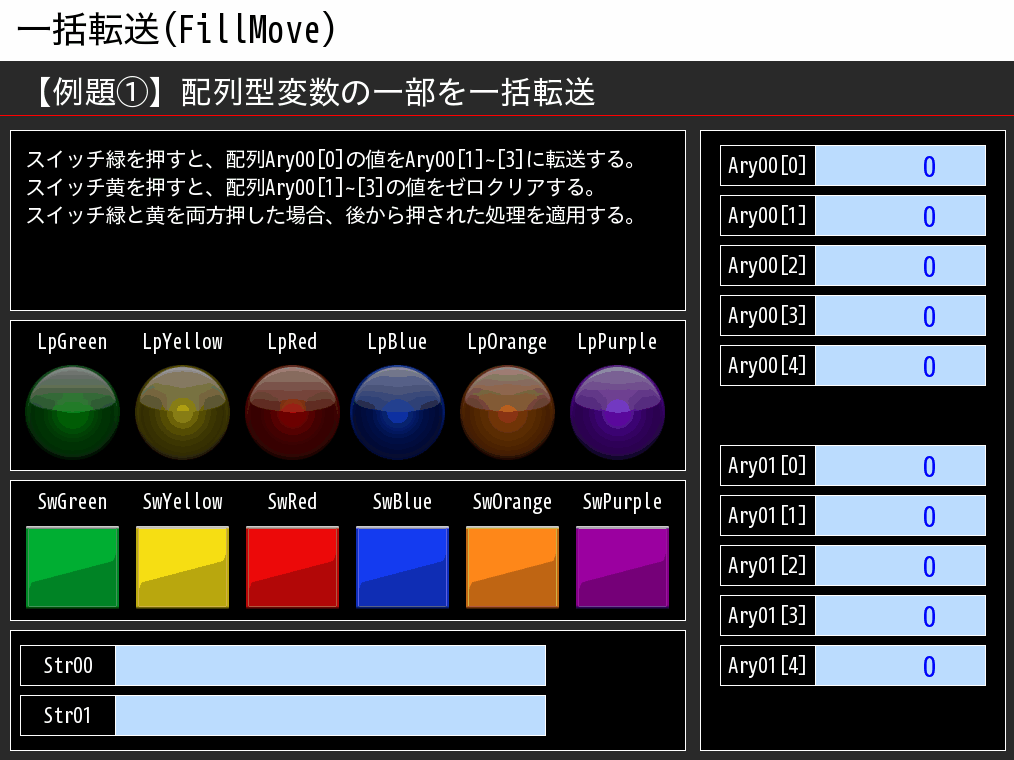
Task: Click the Ary01[3] label
Action: tap(768, 615)
